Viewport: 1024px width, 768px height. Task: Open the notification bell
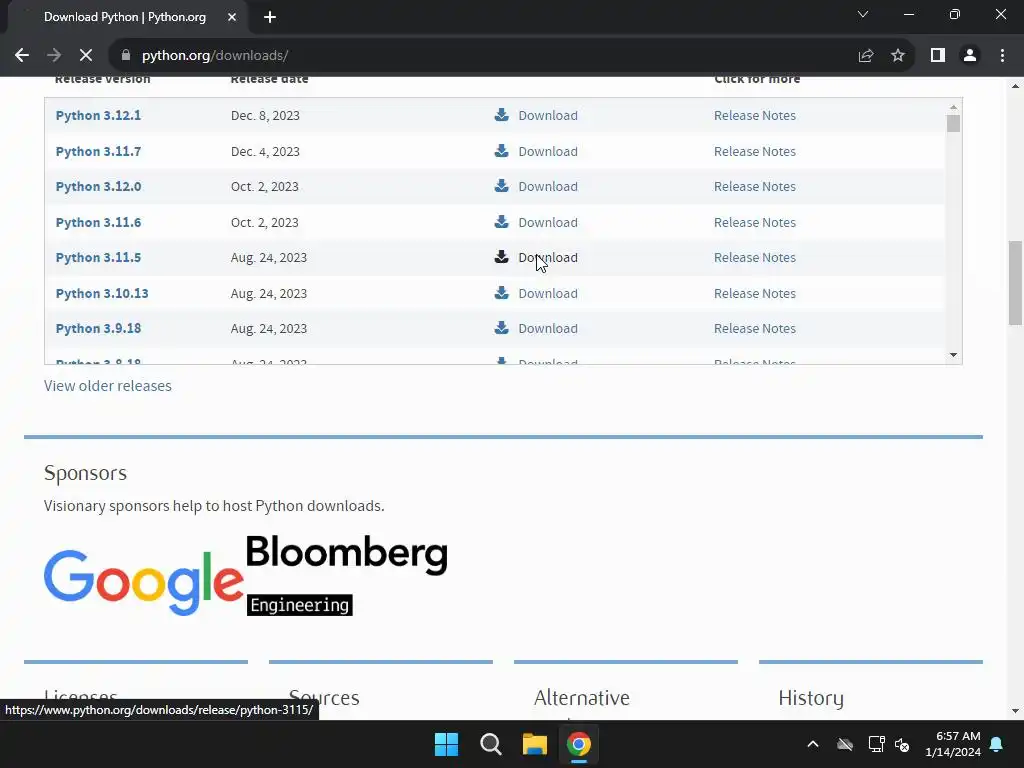pyautogui.click(x=997, y=744)
